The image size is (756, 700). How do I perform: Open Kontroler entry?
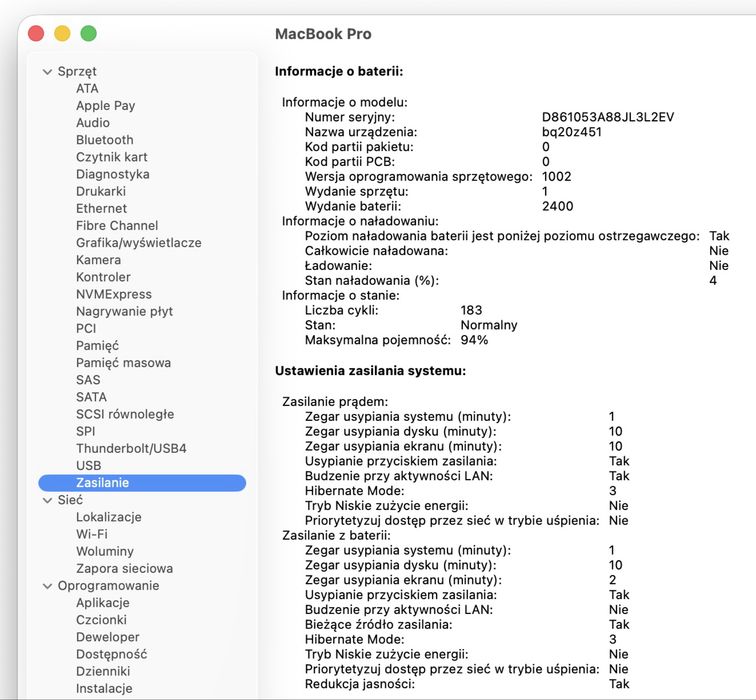[x=103, y=277]
